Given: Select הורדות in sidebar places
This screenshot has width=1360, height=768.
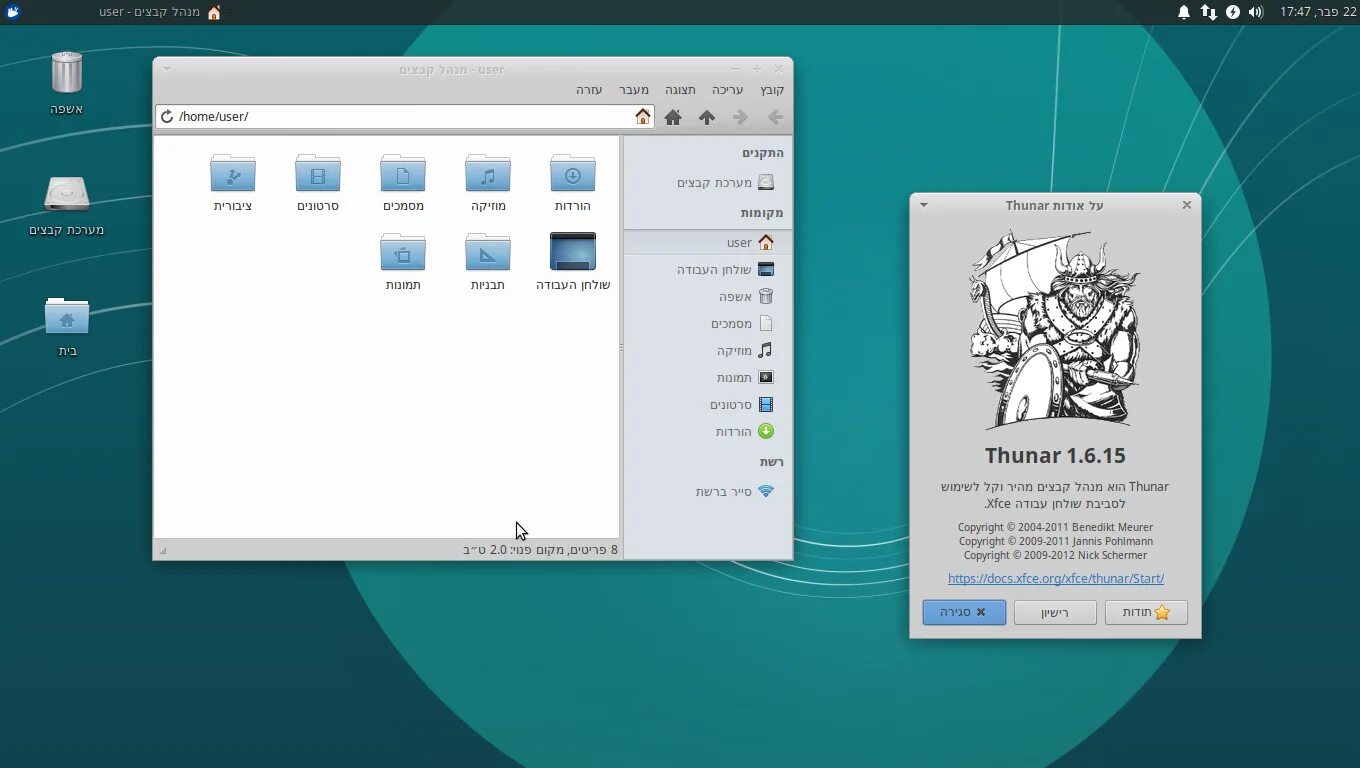Looking at the screenshot, I should pyautogui.click(x=708, y=432).
